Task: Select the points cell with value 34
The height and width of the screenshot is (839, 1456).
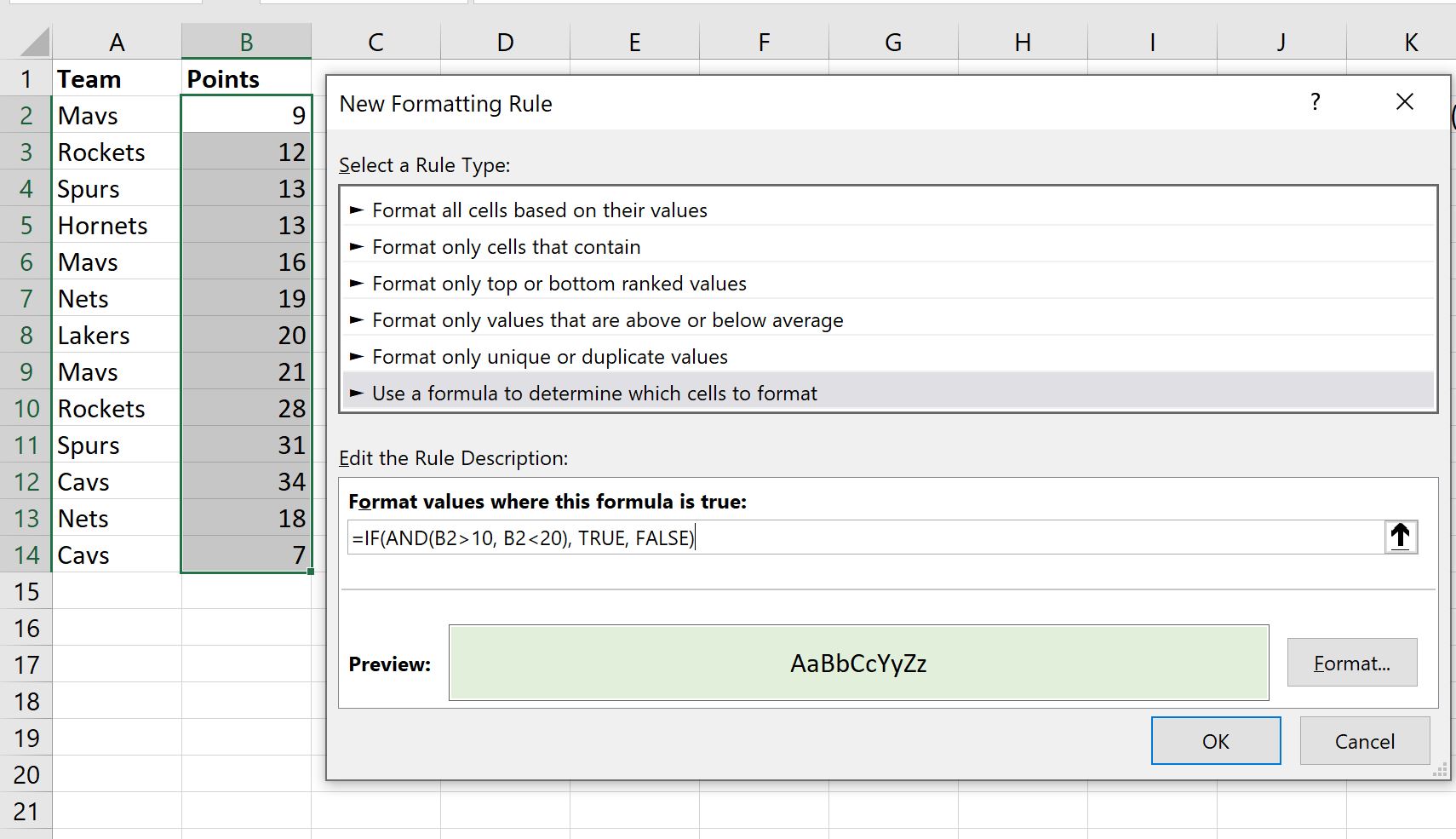Action: [246, 481]
